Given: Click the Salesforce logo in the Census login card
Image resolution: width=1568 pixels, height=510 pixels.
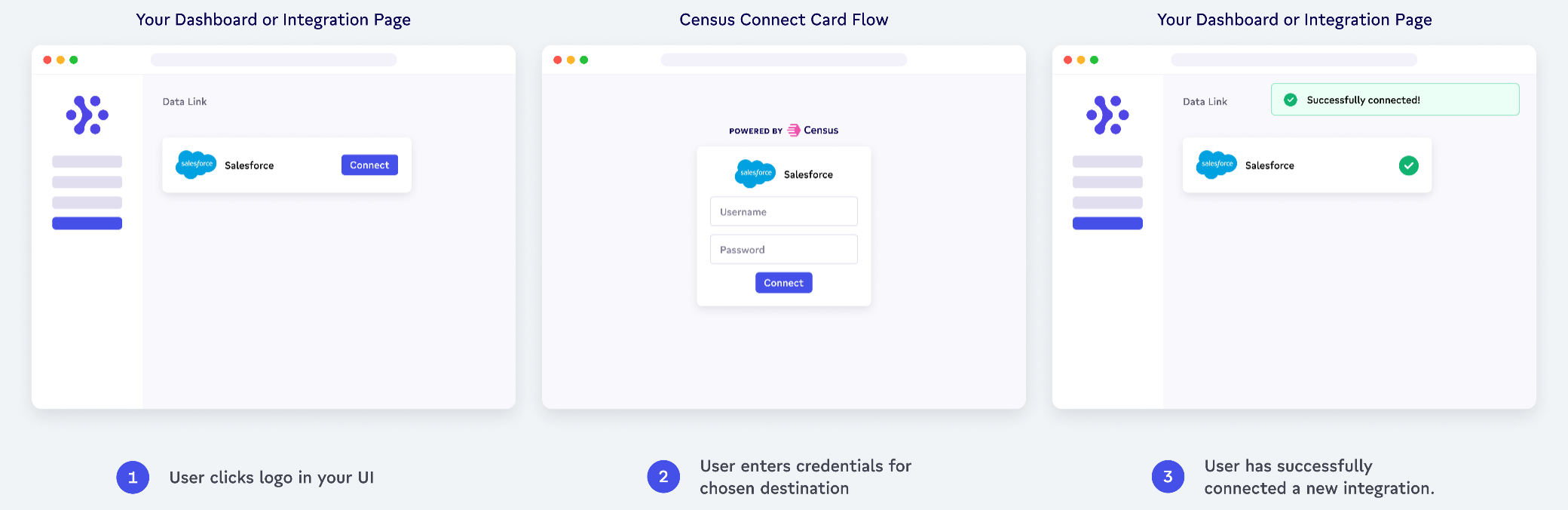Looking at the screenshot, I should [x=755, y=174].
